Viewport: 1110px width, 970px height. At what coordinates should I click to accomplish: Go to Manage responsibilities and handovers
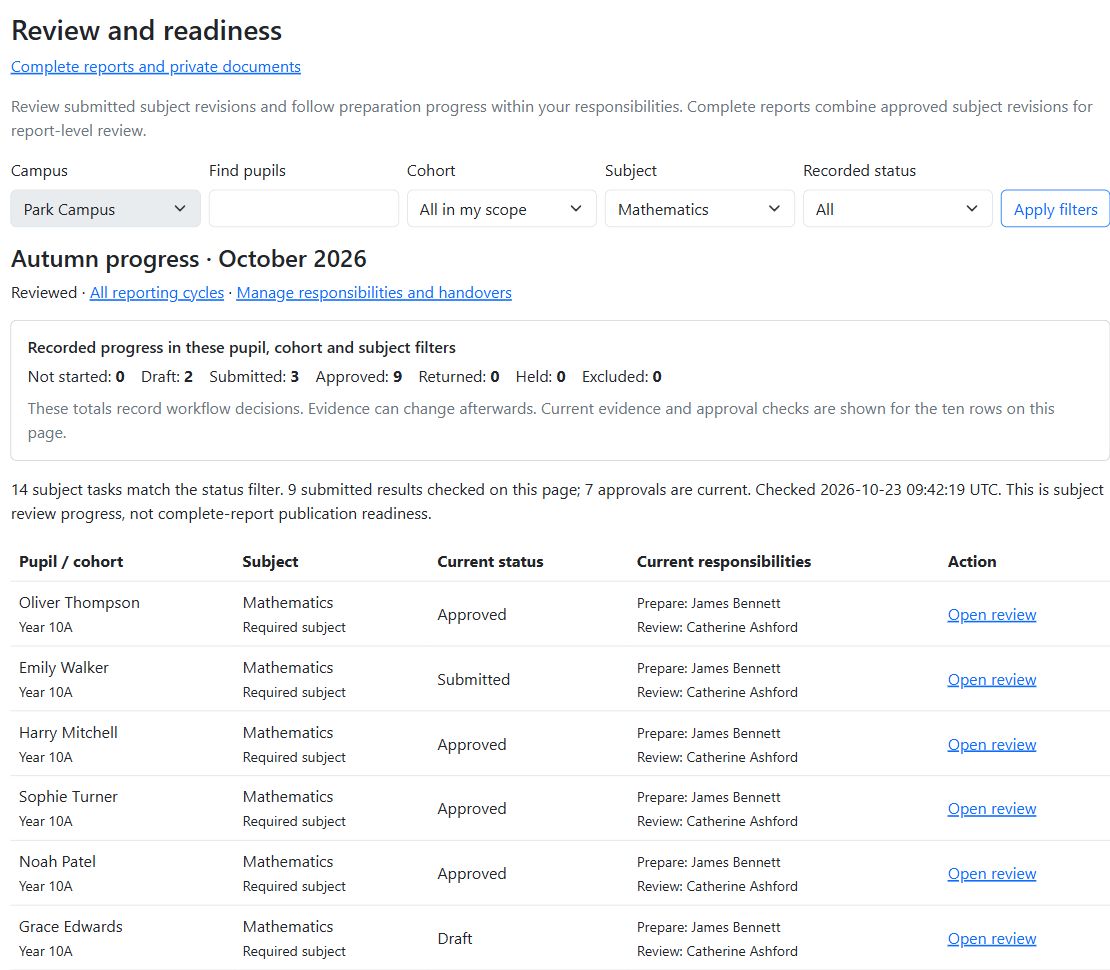(374, 292)
